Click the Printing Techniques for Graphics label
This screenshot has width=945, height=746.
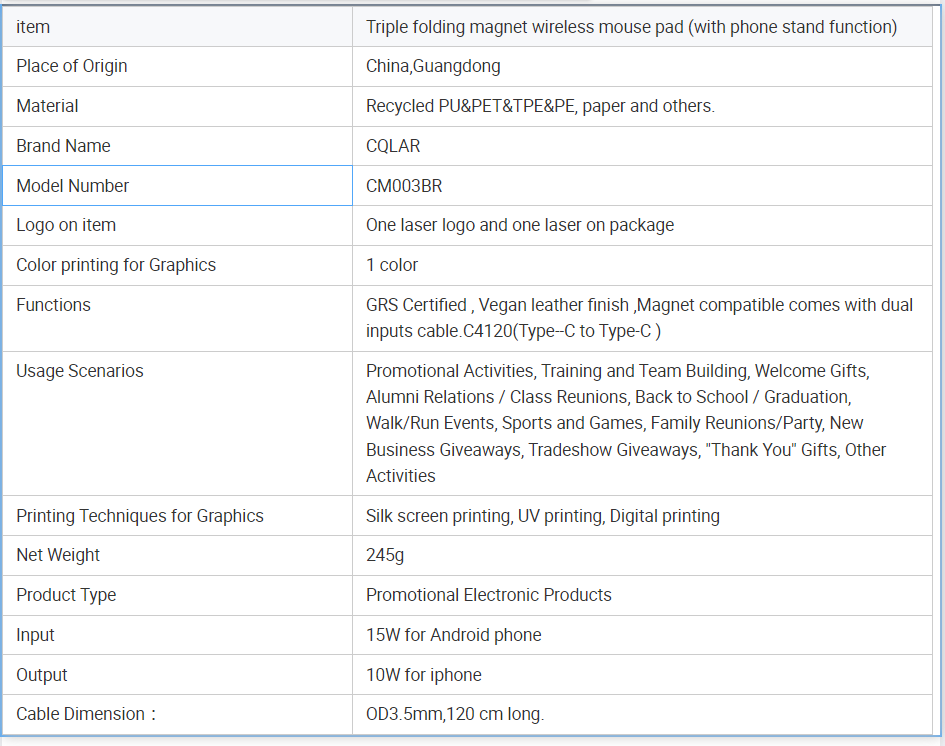pos(140,516)
